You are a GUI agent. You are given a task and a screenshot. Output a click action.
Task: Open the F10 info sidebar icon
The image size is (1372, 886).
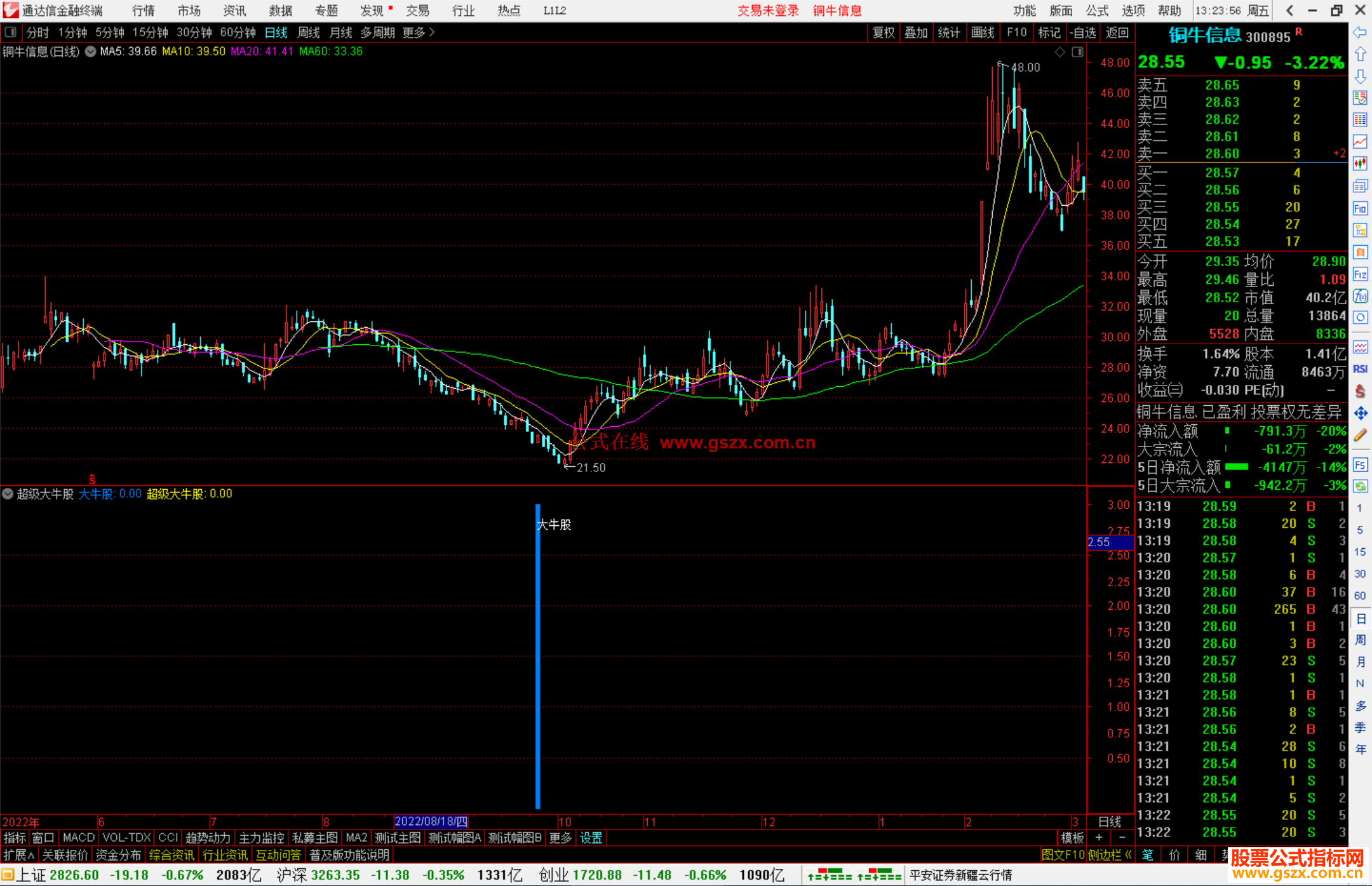(1360, 209)
